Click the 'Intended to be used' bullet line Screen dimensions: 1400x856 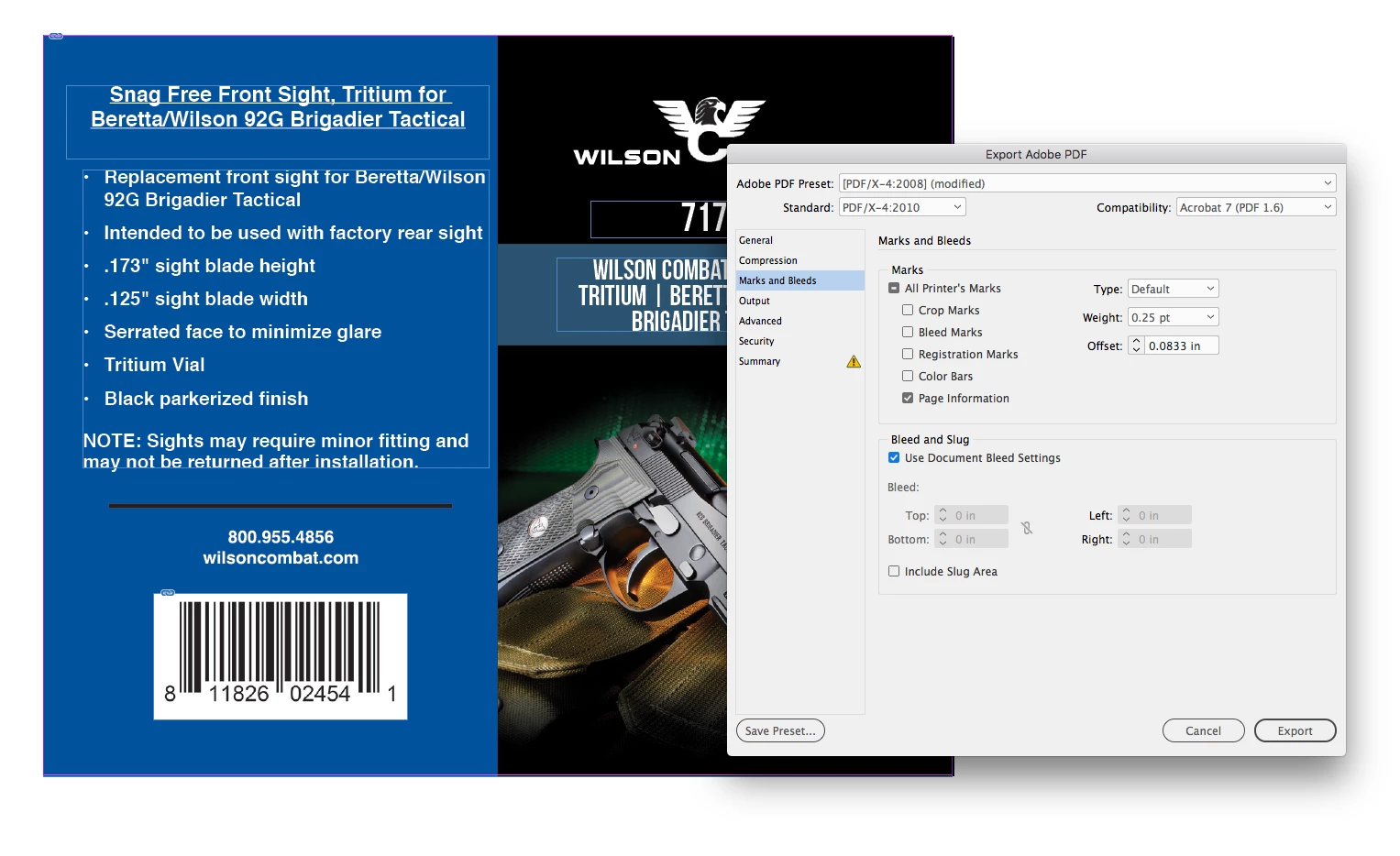293,233
